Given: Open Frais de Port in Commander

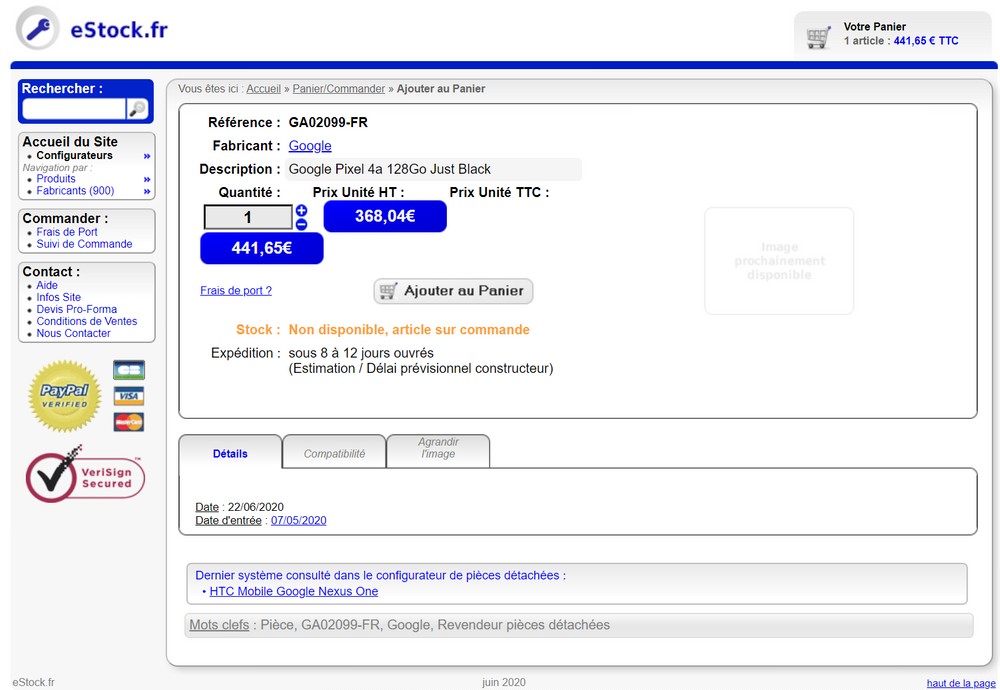Looking at the screenshot, I should click(67, 232).
